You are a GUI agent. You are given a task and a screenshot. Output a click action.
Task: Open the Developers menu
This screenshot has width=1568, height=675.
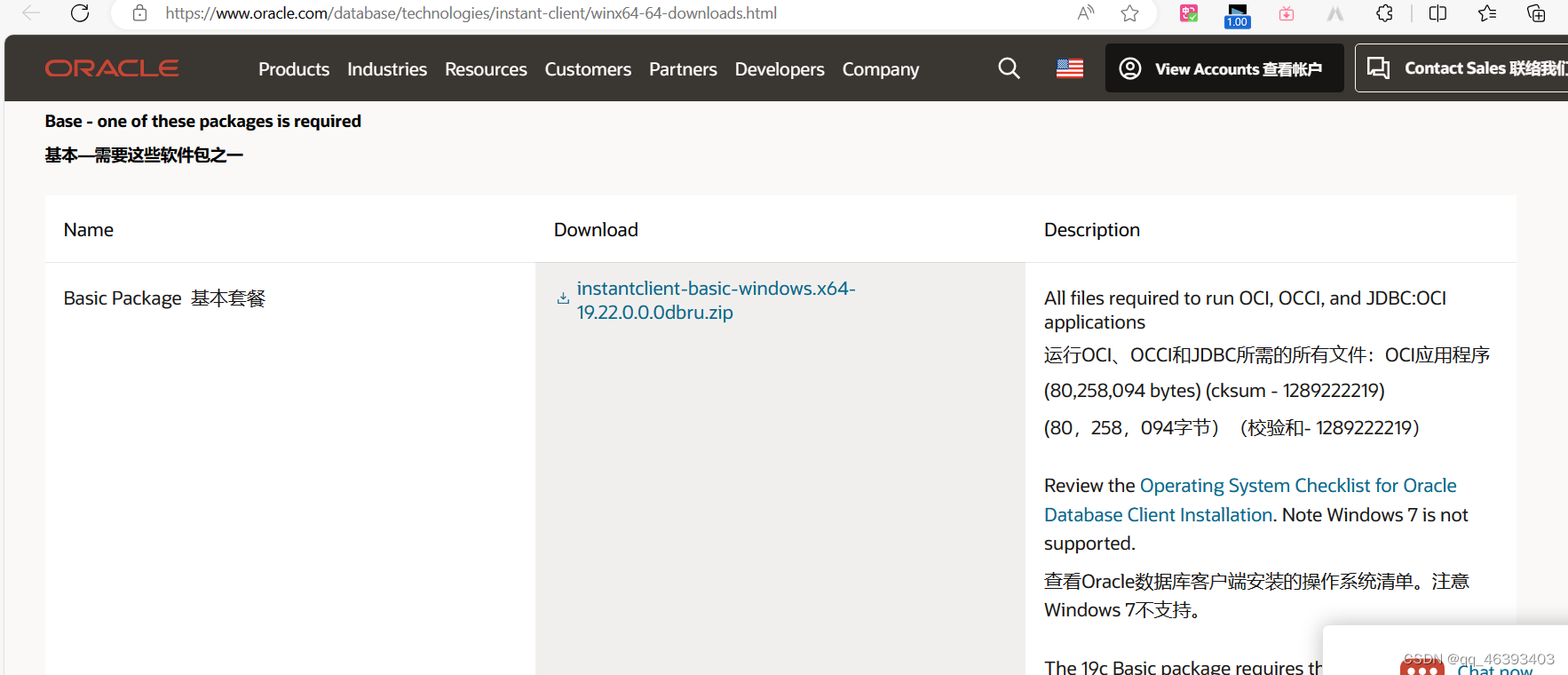pos(780,69)
